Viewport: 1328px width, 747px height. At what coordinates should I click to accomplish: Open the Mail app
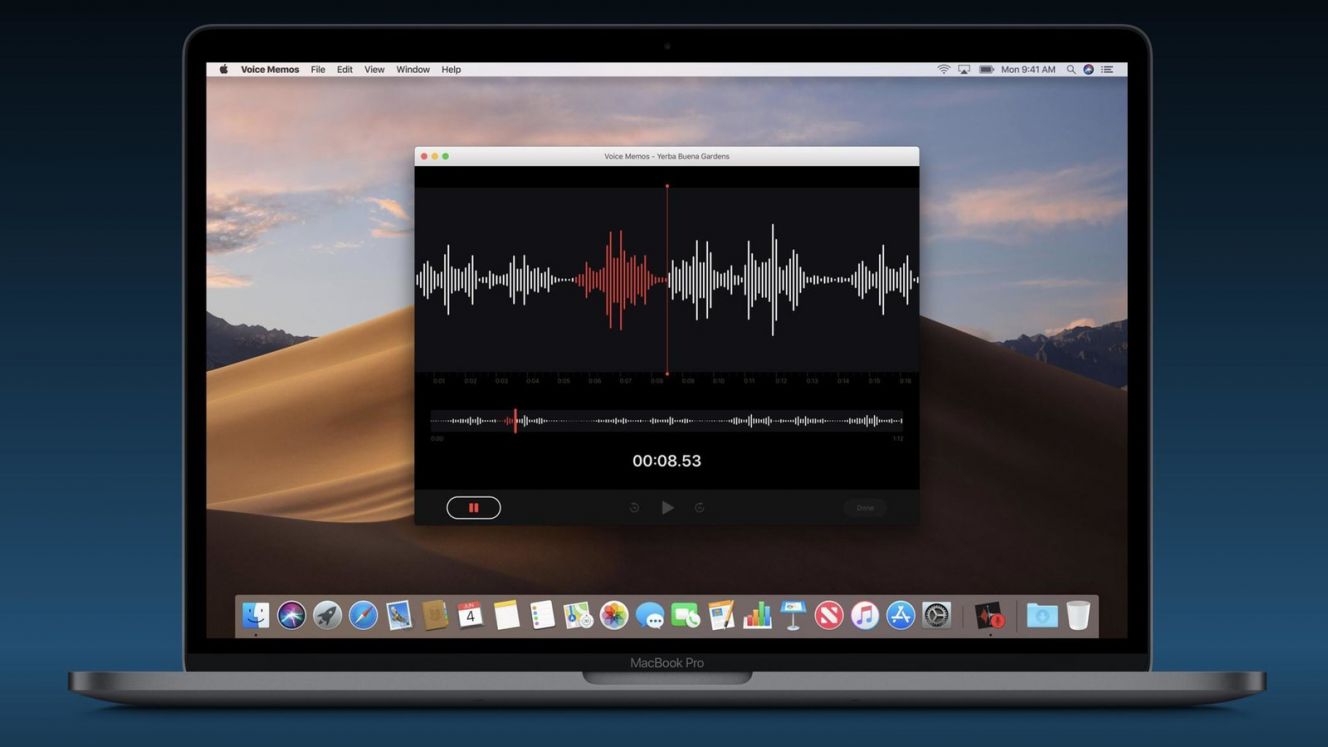pos(399,615)
